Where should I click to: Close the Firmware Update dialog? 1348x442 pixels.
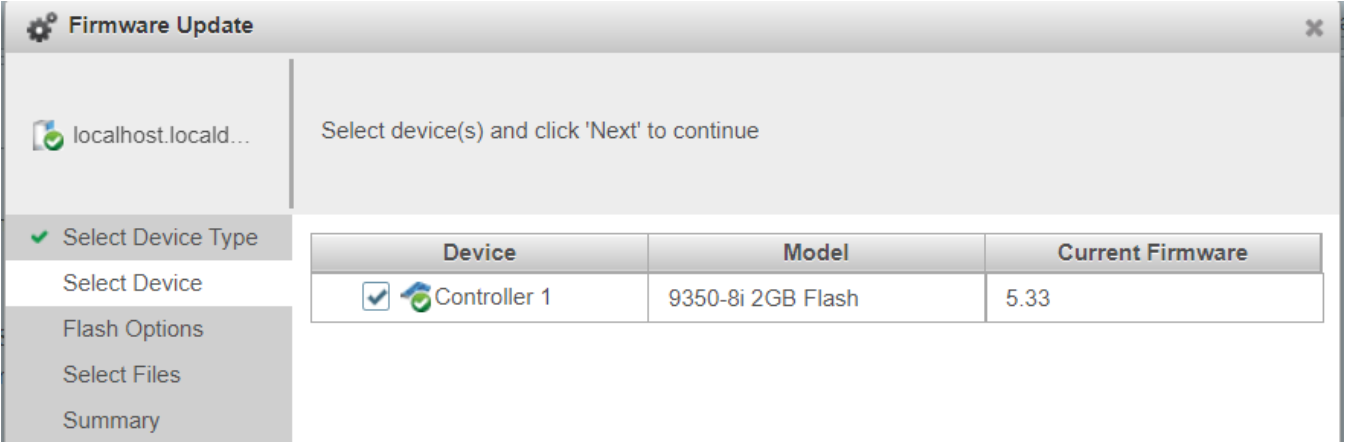[1315, 29]
